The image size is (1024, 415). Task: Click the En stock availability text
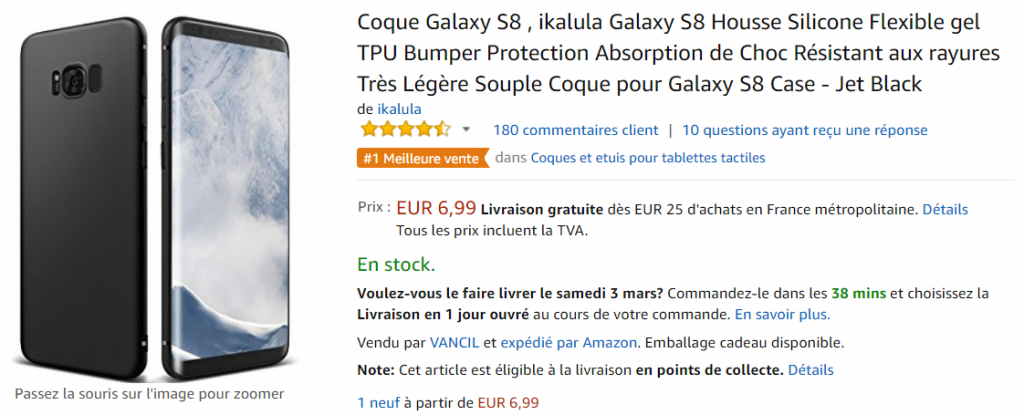coord(397,265)
